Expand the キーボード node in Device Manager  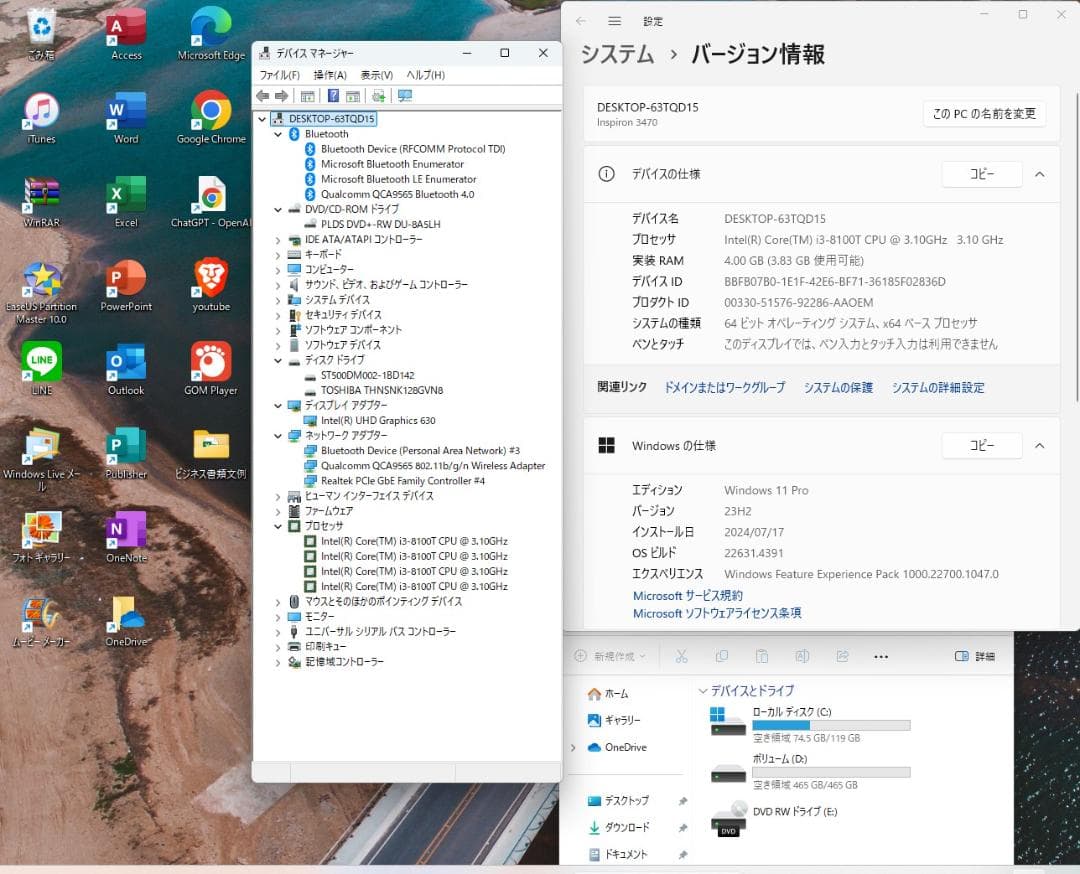pos(279,254)
